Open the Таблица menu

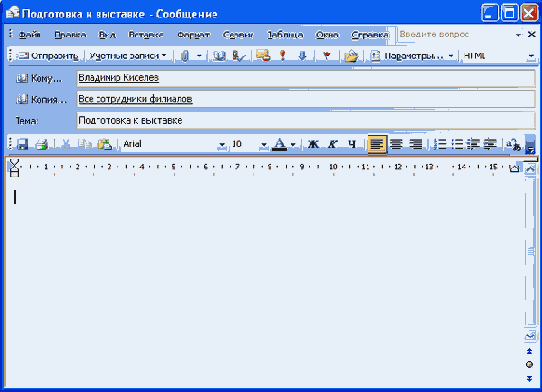pyautogui.click(x=285, y=35)
